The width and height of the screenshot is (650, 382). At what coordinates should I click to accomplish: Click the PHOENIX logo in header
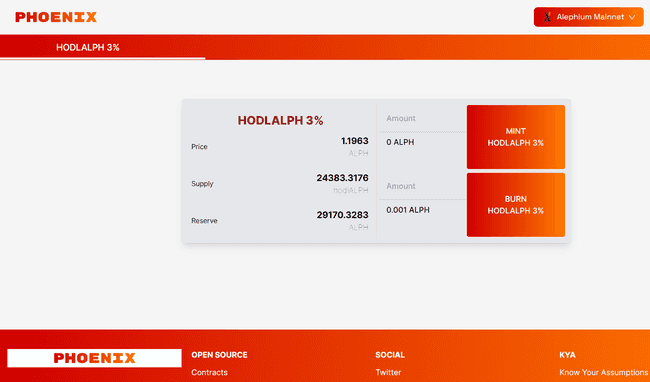56,17
